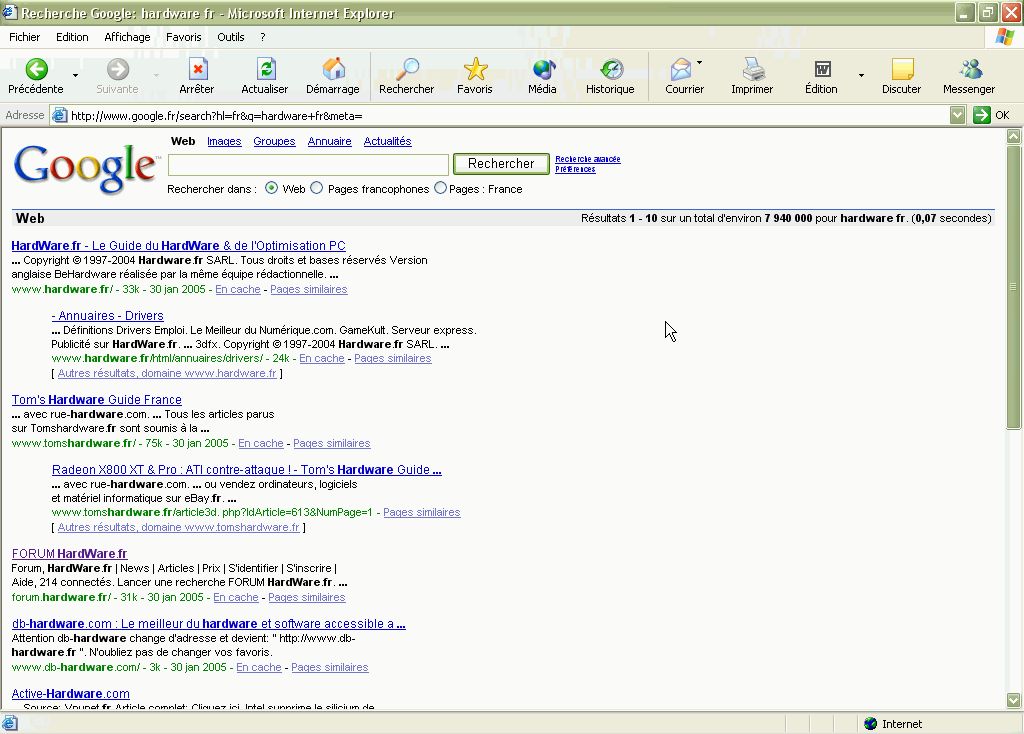Click the scrollbar down arrow
The width and height of the screenshot is (1024, 734).
1014,700
